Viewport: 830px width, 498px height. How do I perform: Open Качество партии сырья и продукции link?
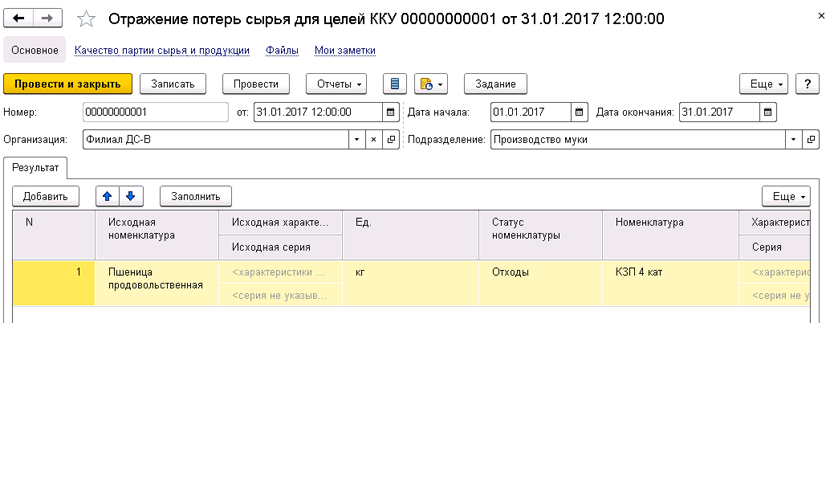(x=162, y=50)
